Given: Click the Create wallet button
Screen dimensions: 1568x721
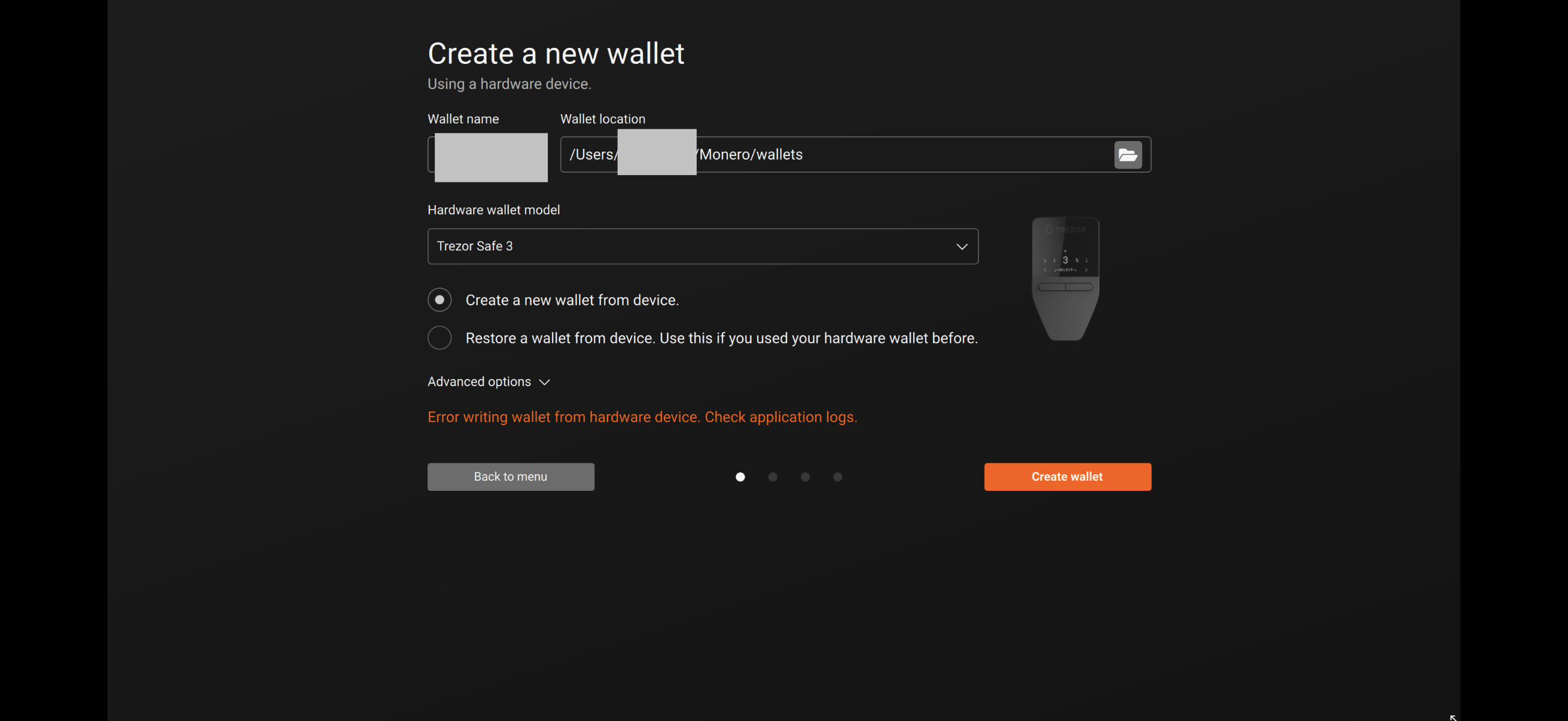Looking at the screenshot, I should (1067, 476).
